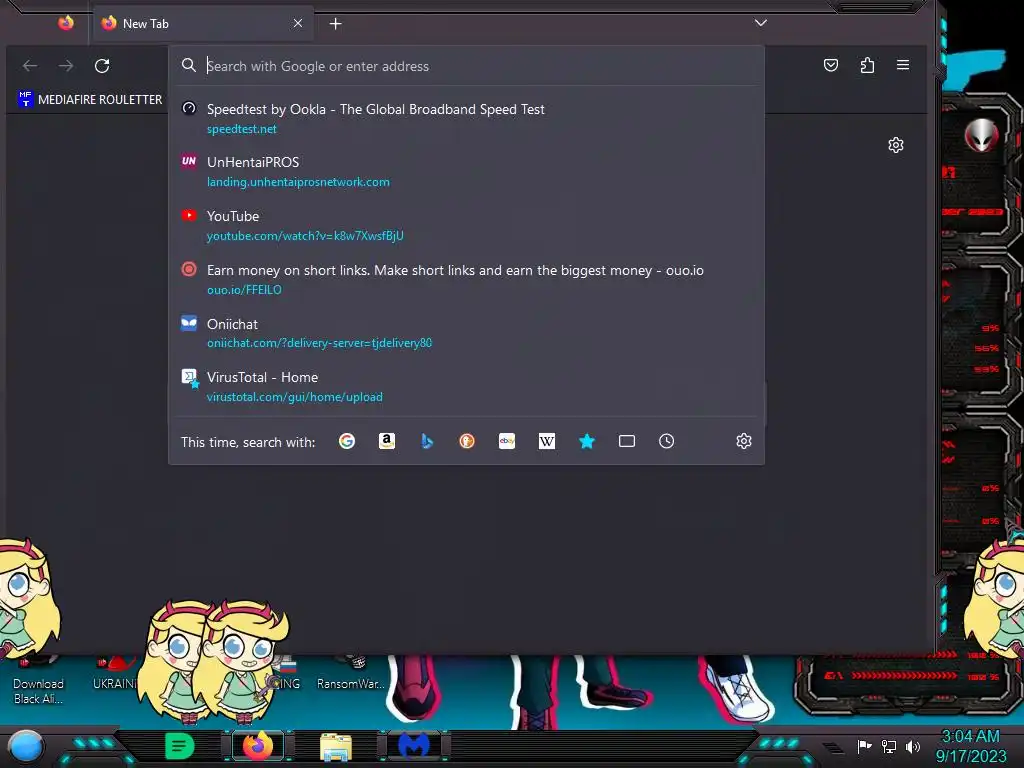Click the Start orb button

(x=26, y=747)
